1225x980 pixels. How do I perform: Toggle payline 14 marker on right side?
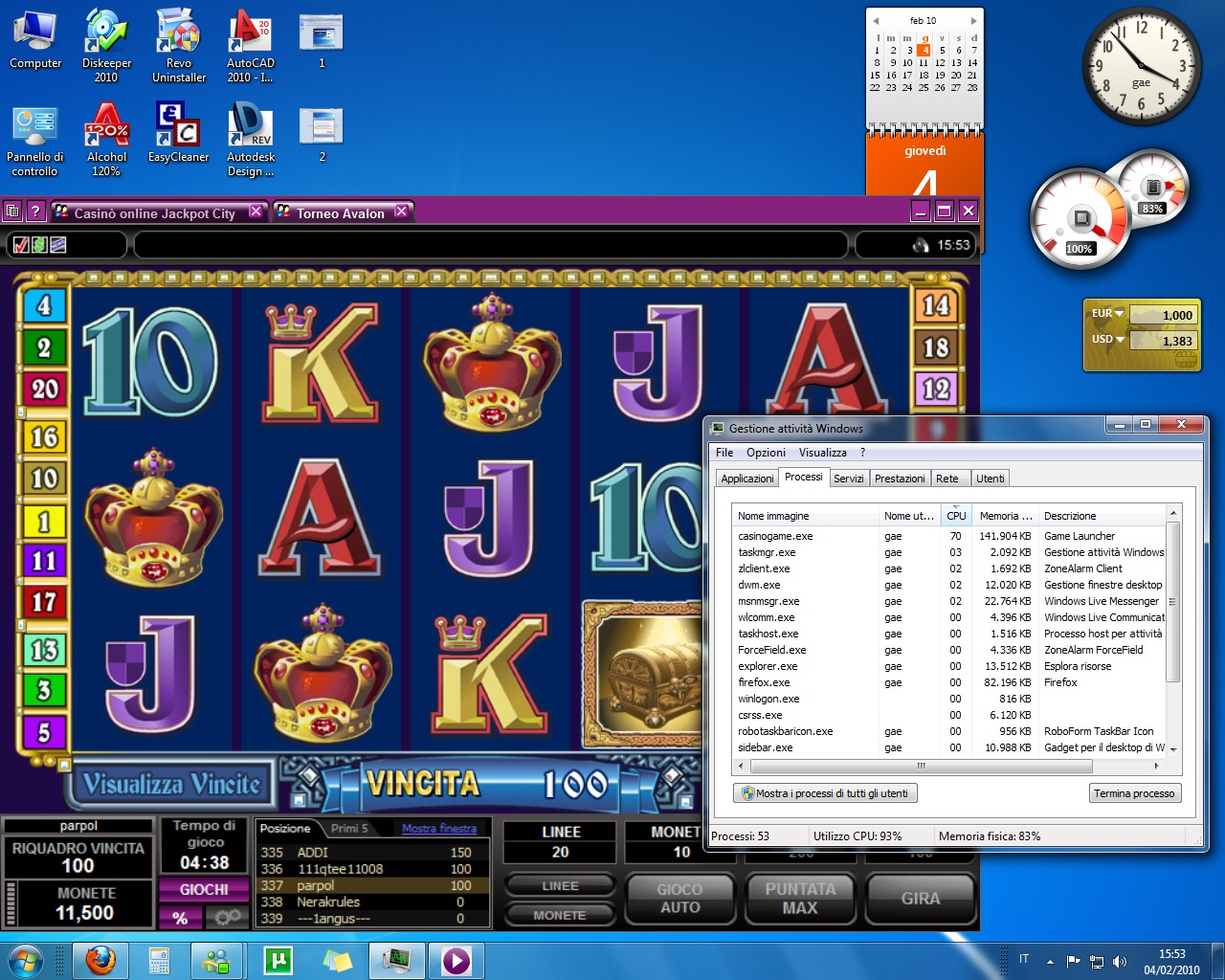(x=935, y=305)
